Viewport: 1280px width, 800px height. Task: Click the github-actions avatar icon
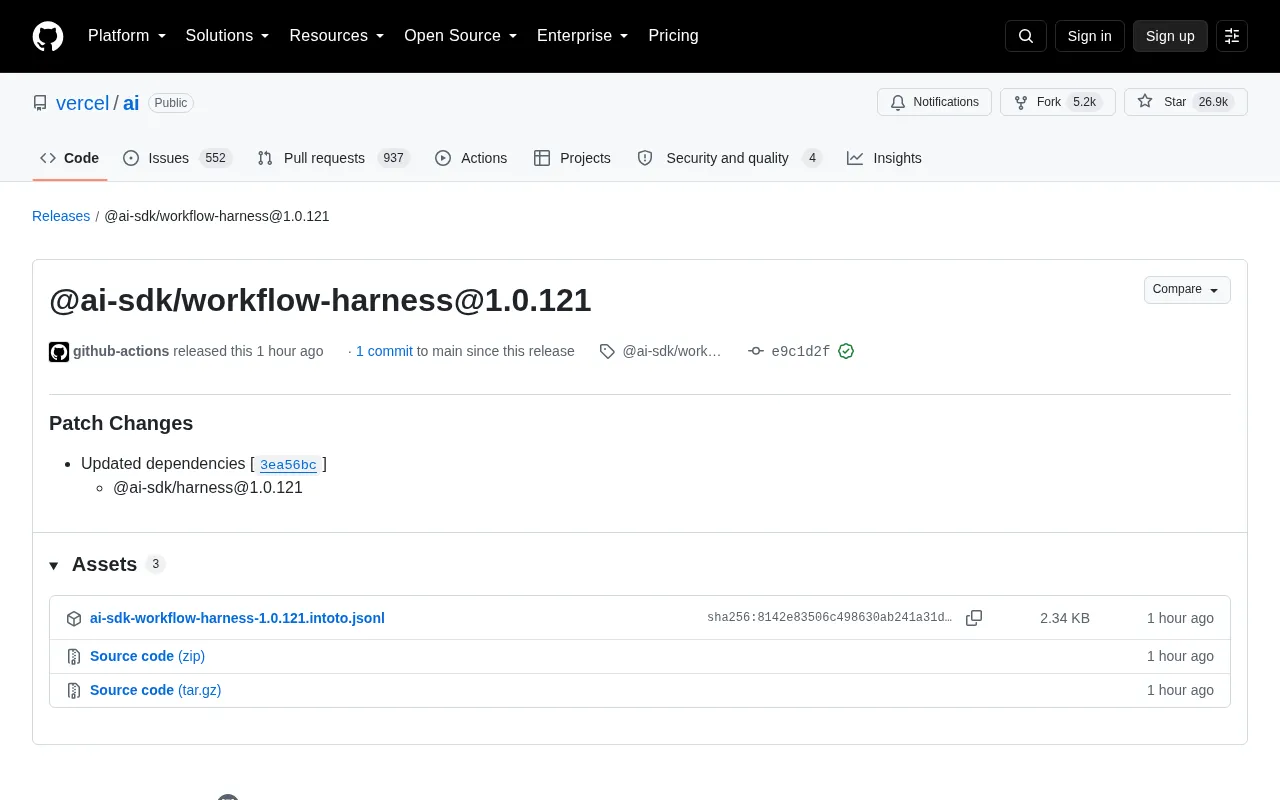click(59, 352)
